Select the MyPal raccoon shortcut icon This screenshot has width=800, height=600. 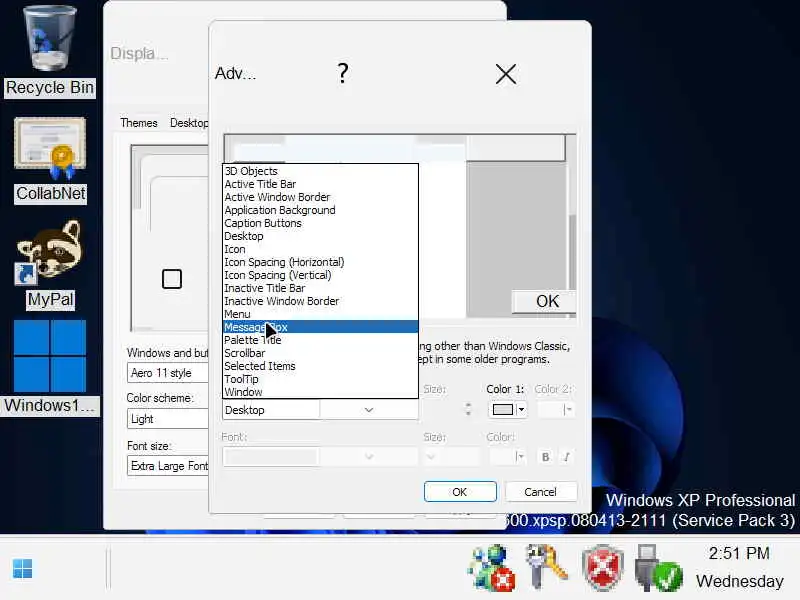click(49, 264)
